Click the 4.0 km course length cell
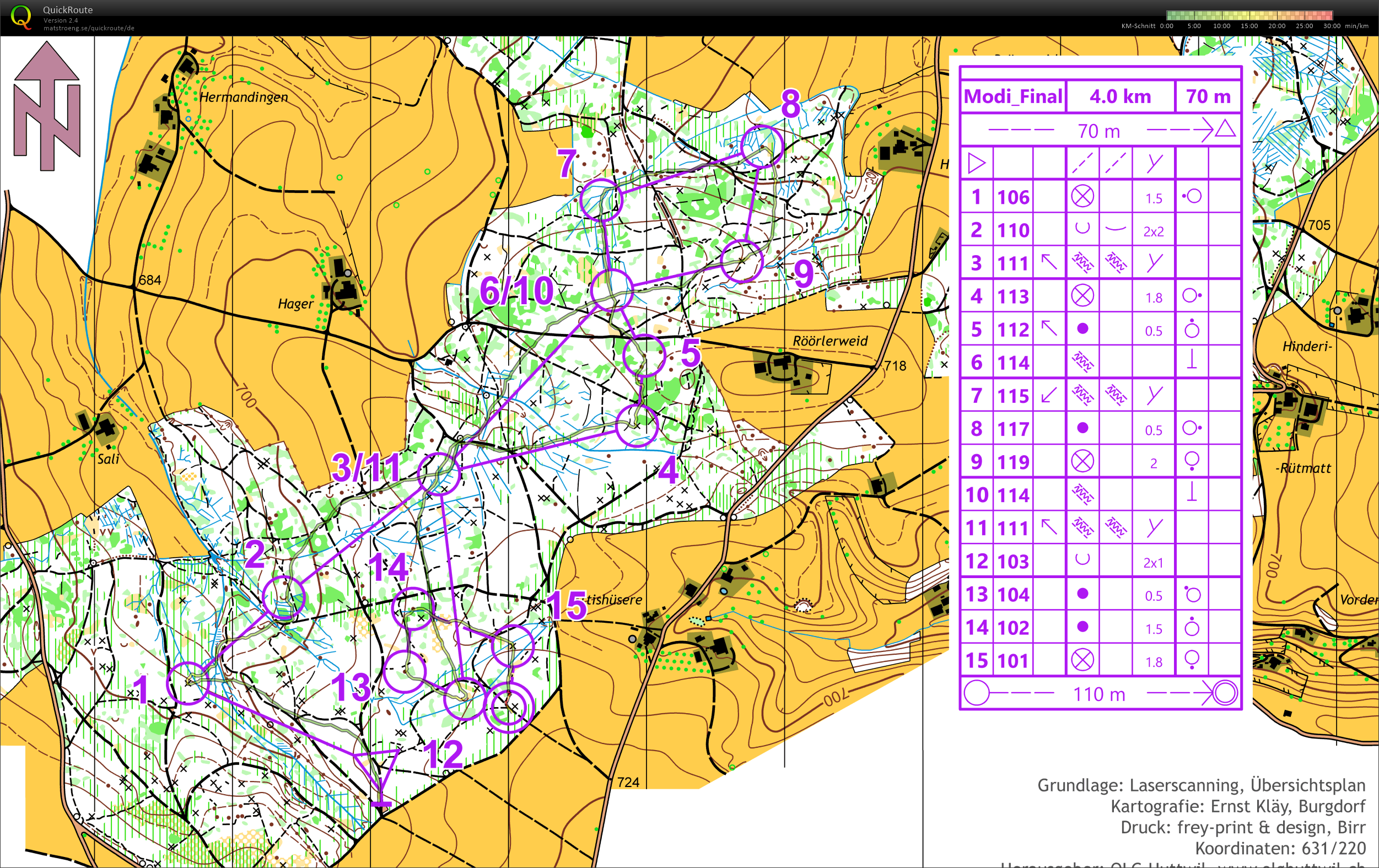1379x868 pixels. [x=1119, y=96]
